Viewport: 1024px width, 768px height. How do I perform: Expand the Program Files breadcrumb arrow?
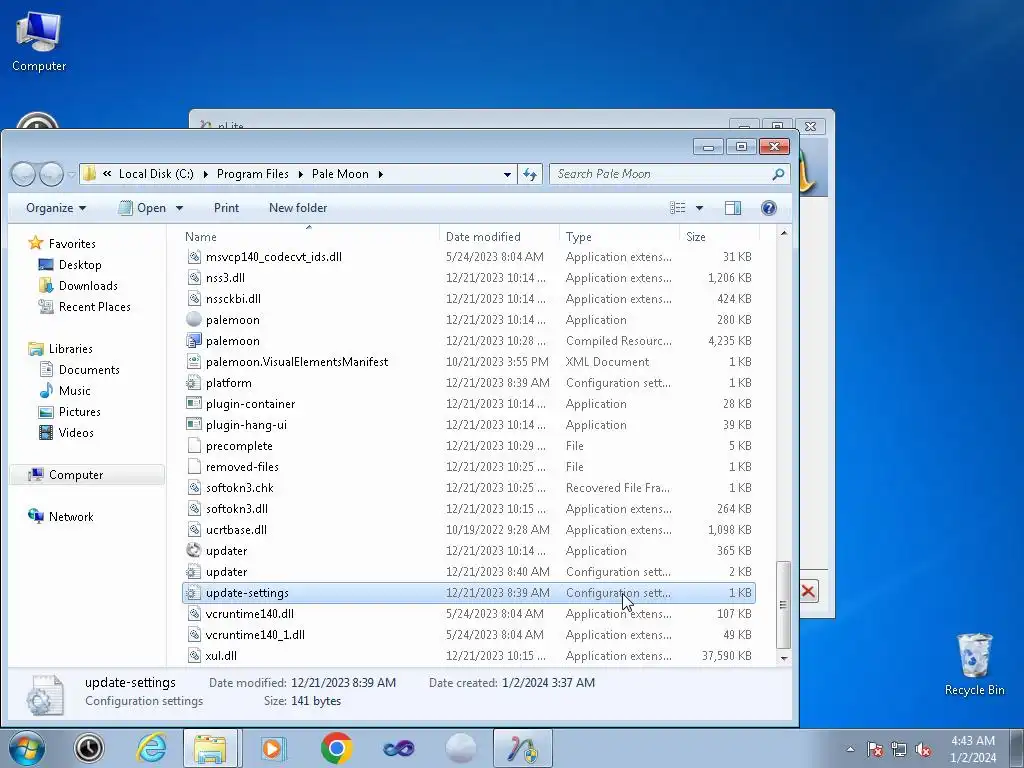[300, 174]
